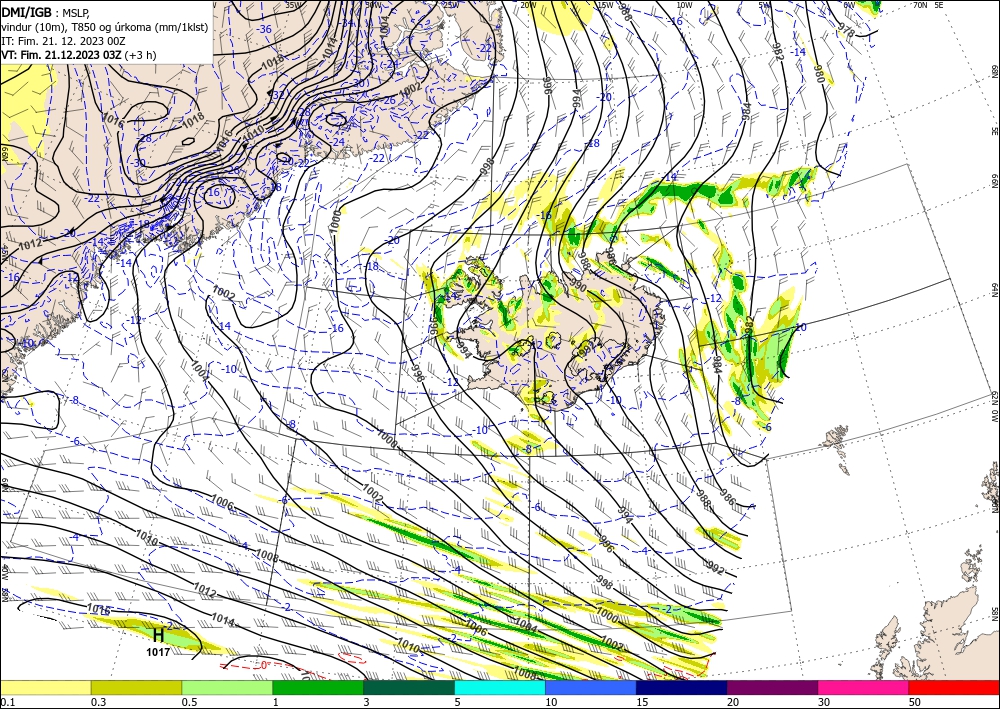Click the 70N latitude label

coord(920,5)
